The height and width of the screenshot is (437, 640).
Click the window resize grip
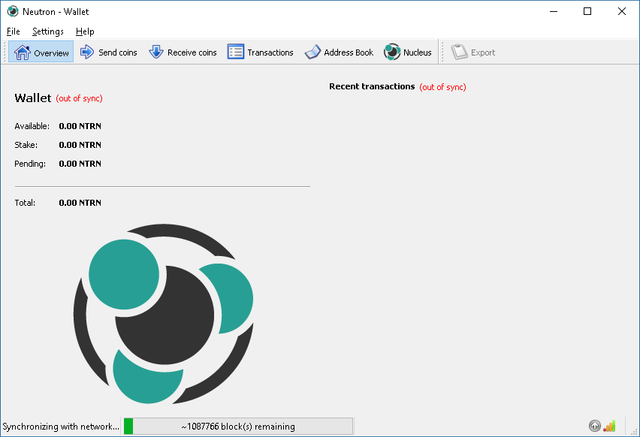pos(635,432)
